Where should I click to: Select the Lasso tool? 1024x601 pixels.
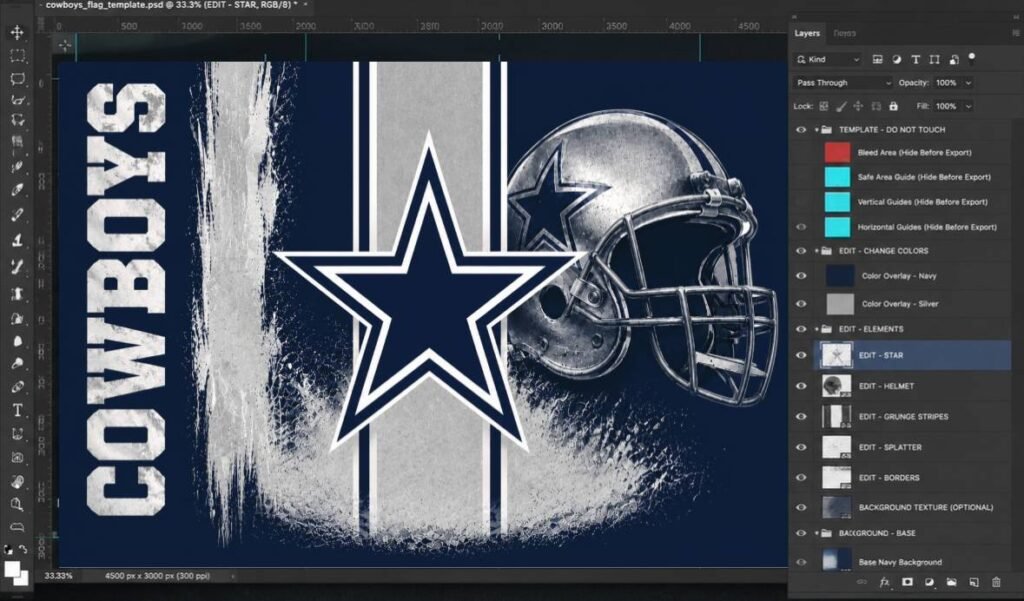[18, 79]
